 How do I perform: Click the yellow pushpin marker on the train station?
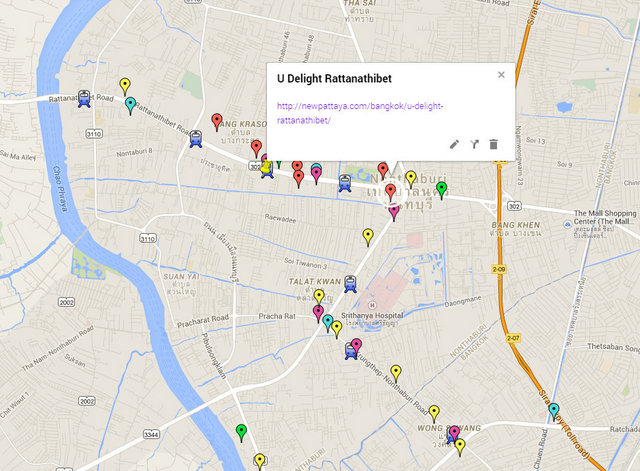pos(266,167)
